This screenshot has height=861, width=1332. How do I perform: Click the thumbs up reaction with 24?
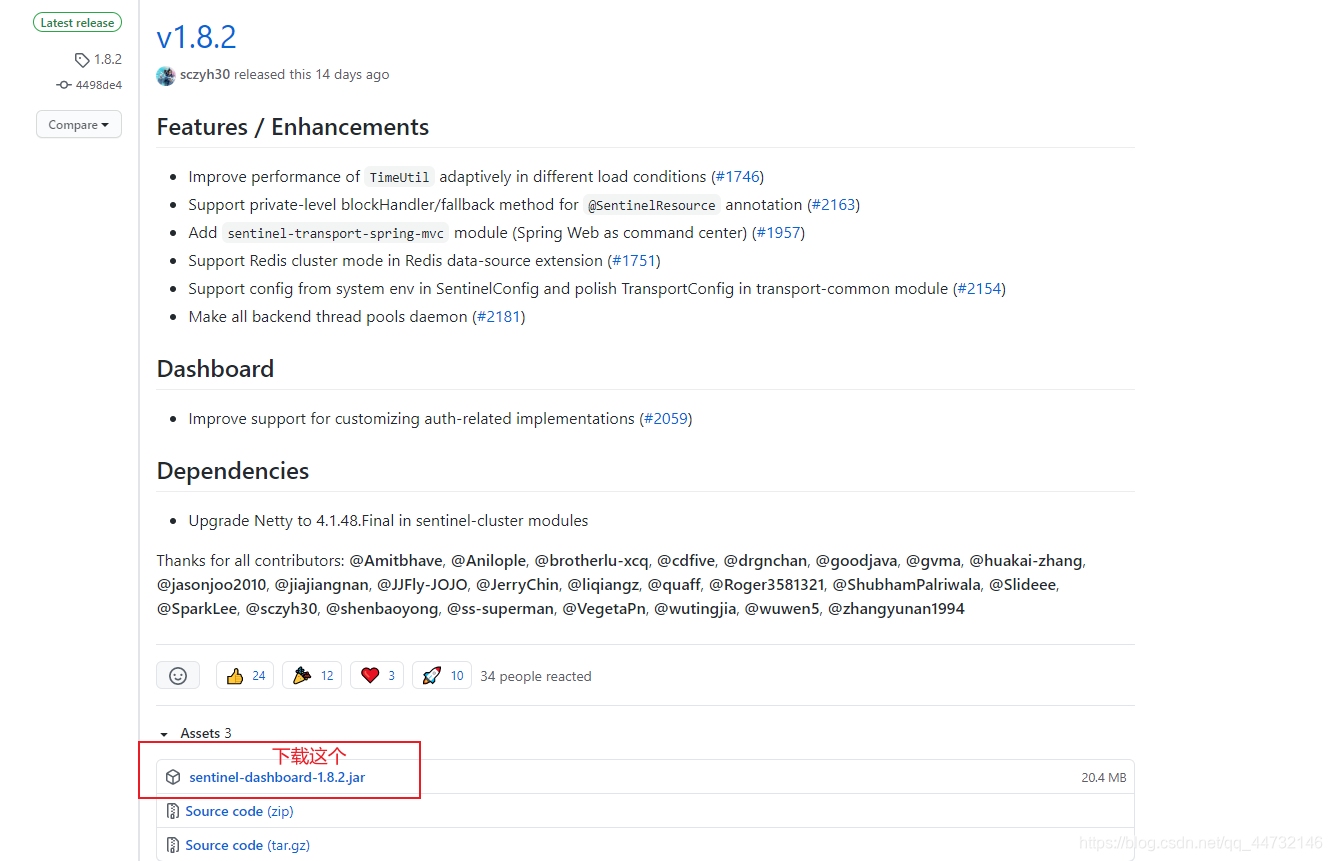pyautogui.click(x=245, y=676)
